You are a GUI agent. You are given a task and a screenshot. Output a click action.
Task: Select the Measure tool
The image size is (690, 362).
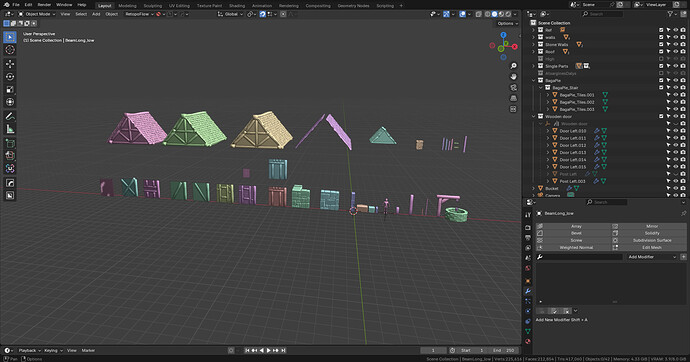tap(10, 129)
